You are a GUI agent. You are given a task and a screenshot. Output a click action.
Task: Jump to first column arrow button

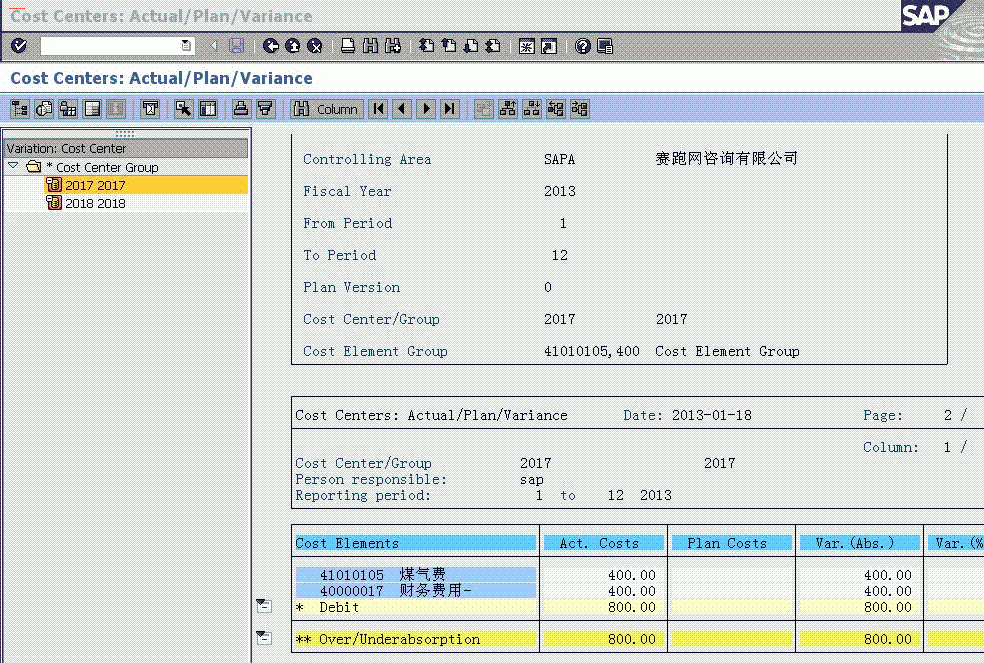pos(378,109)
